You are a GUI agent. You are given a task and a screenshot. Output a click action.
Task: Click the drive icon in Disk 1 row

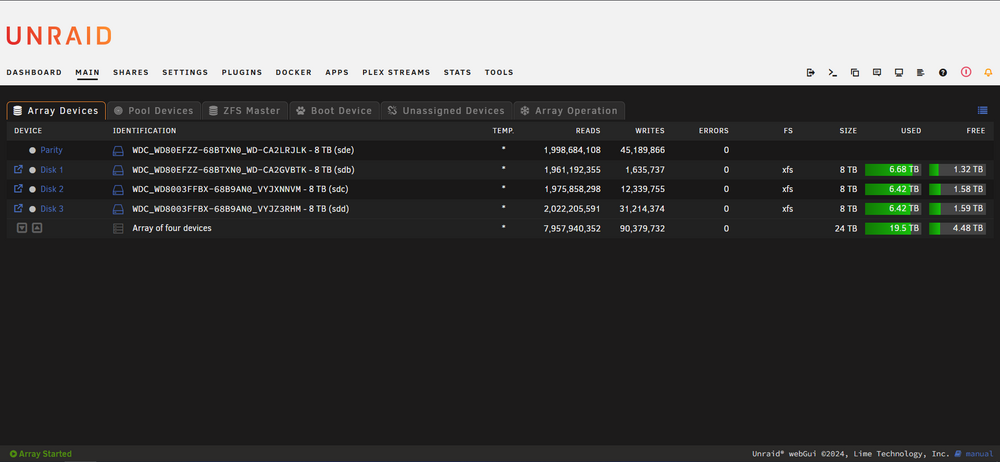click(118, 170)
